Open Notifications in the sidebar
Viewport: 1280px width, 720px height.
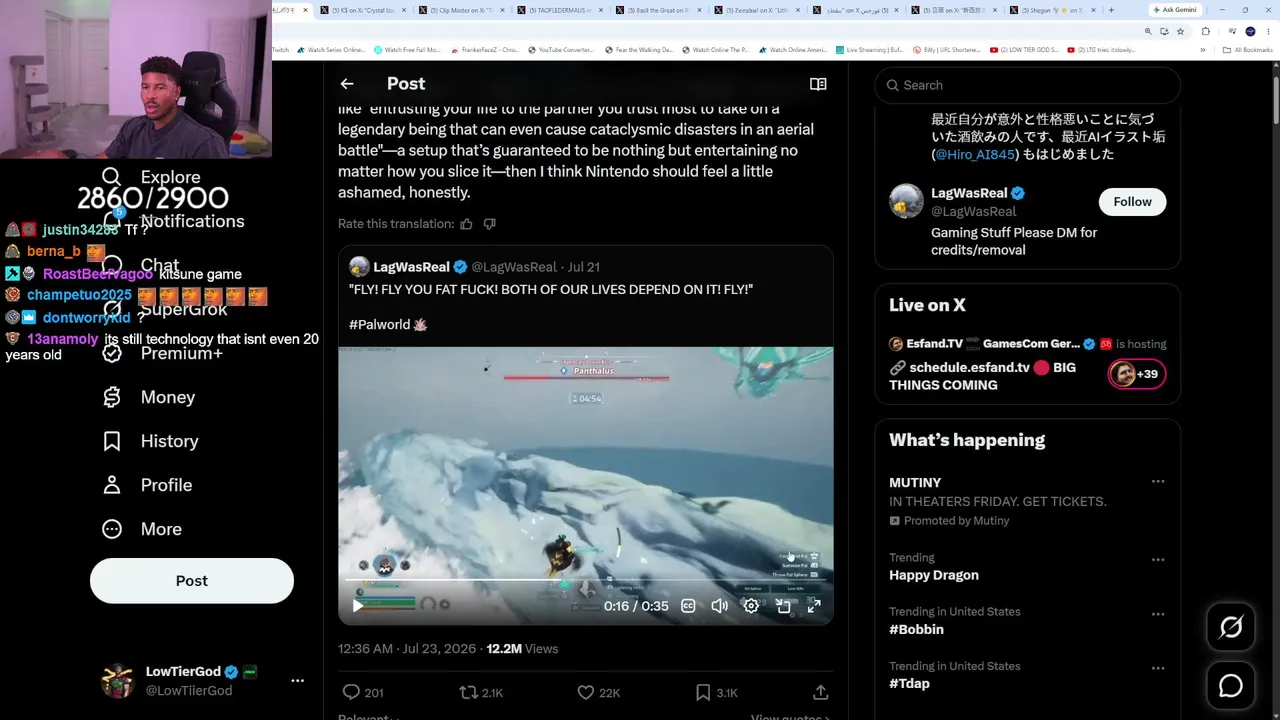176,221
